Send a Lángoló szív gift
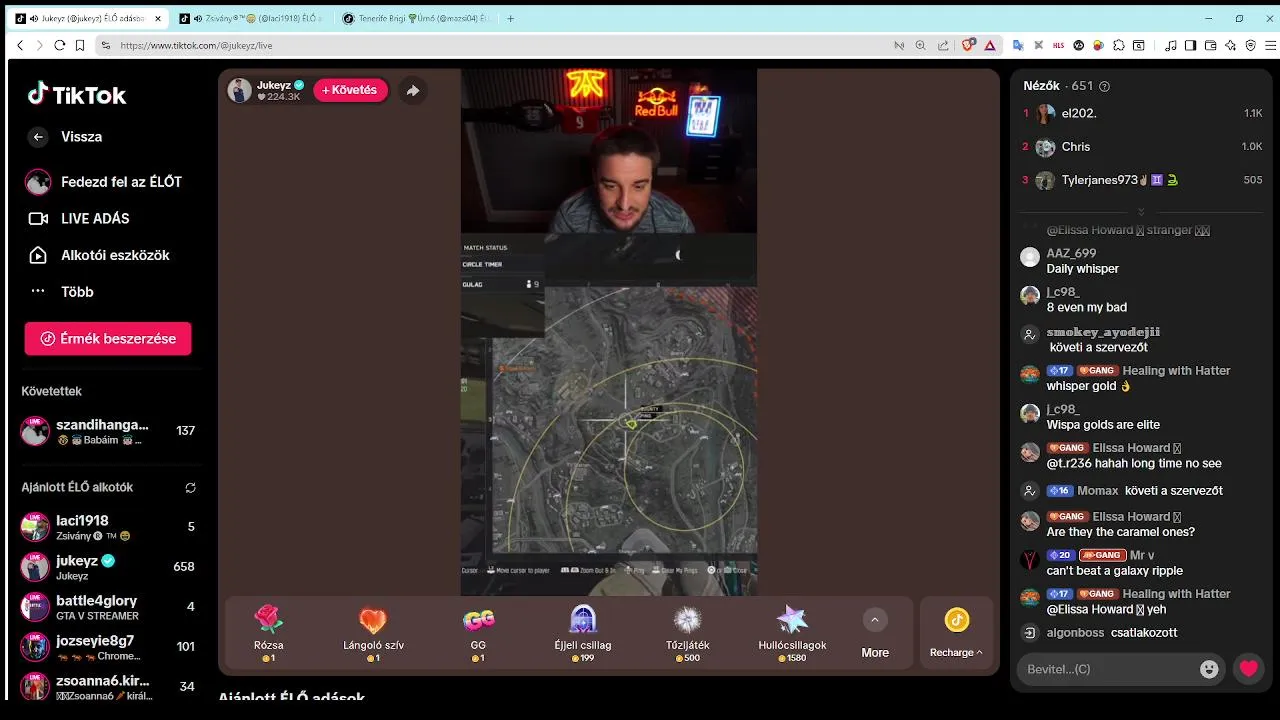 tap(373, 634)
